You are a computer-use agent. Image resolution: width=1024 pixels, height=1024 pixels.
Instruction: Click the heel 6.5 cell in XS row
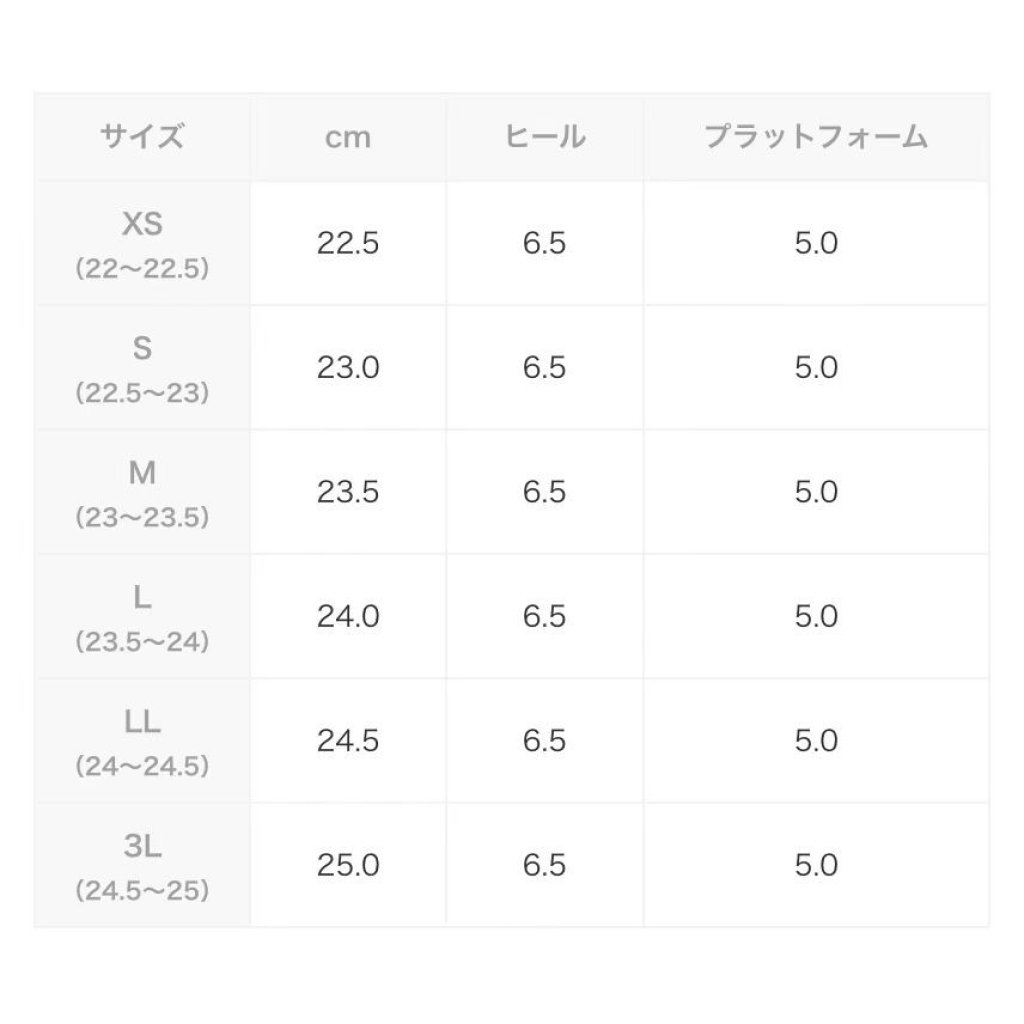pyautogui.click(x=544, y=243)
